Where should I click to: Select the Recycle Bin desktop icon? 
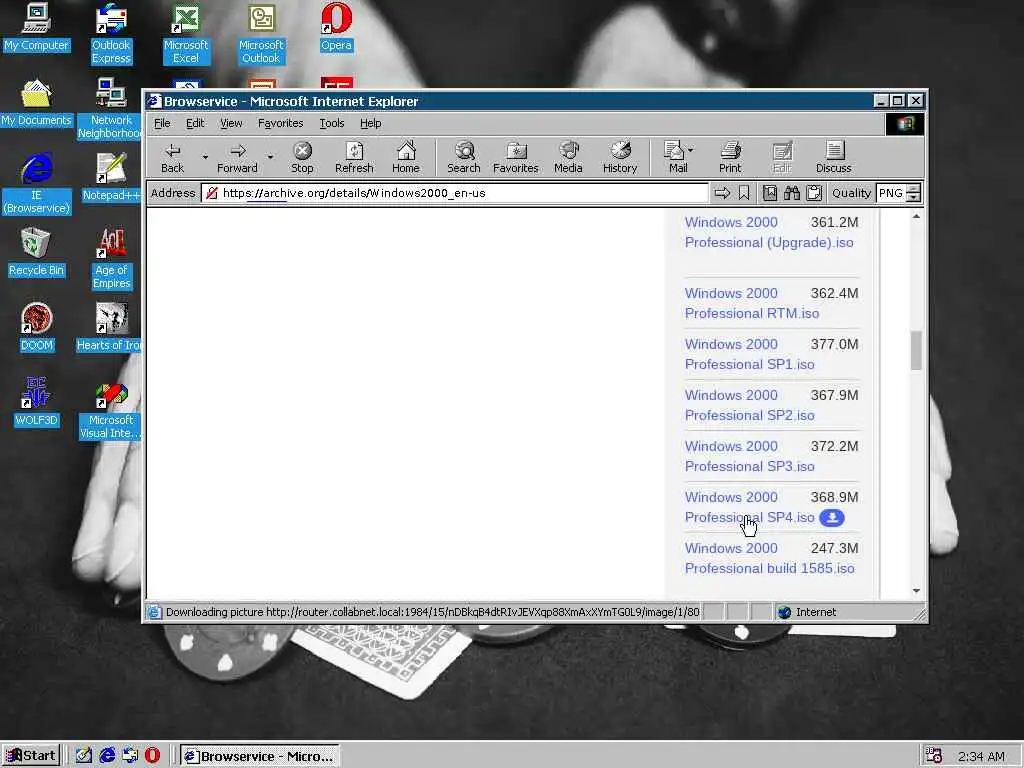coord(36,253)
